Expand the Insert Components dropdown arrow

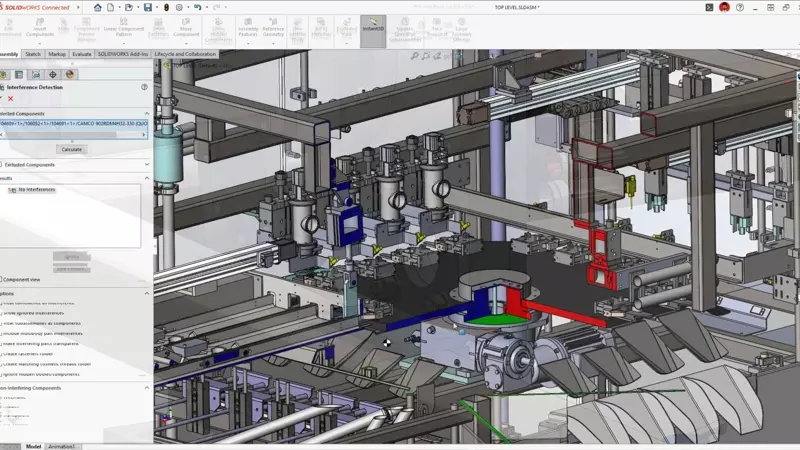pos(39,43)
